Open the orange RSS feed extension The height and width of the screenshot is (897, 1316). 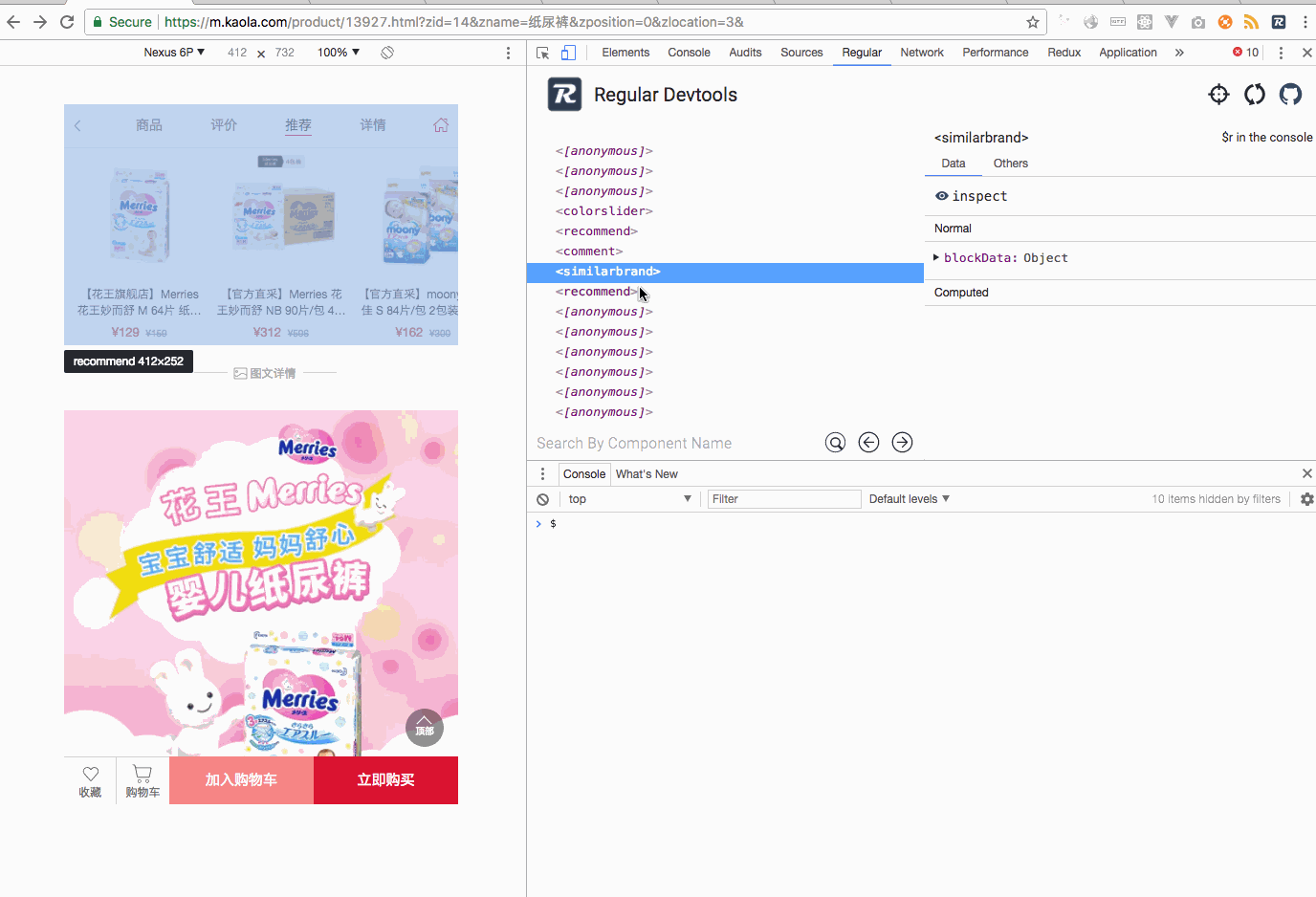point(1252,22)
